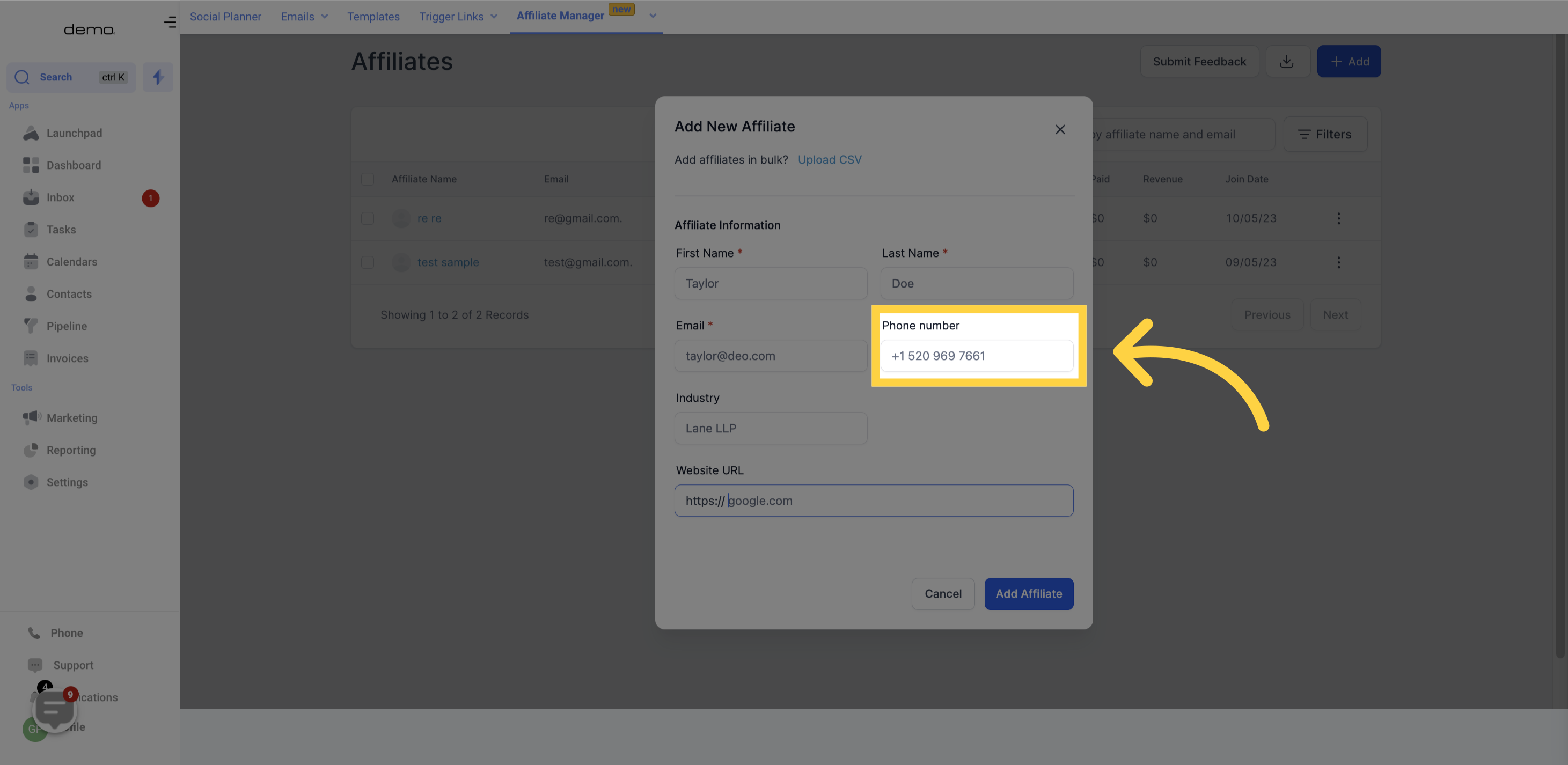Click the lightning bolt quick actions icon
This screenshot has width=1568, height=765.
click(158, 77)
